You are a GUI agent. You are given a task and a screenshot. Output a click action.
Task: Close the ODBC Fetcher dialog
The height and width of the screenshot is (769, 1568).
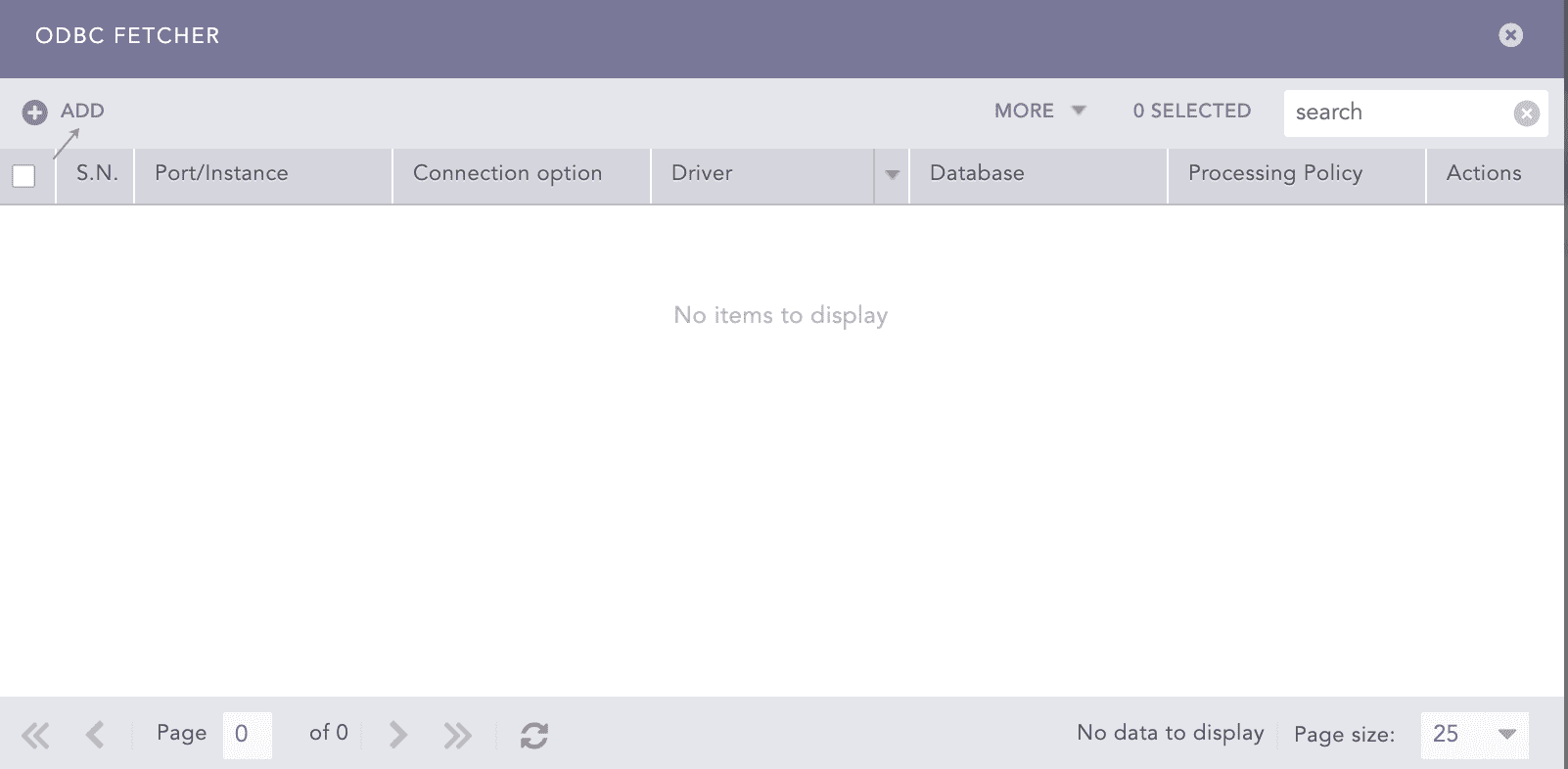(x=1510, y=35)
